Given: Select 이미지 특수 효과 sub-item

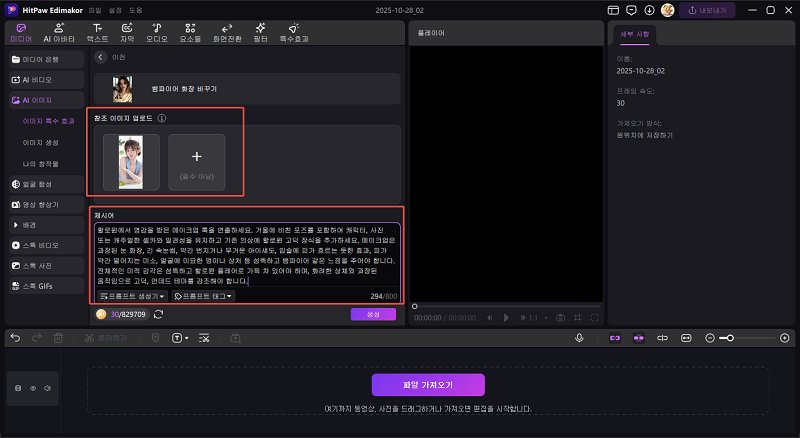Looking at the screenshot, I should (x=48, y=121).
